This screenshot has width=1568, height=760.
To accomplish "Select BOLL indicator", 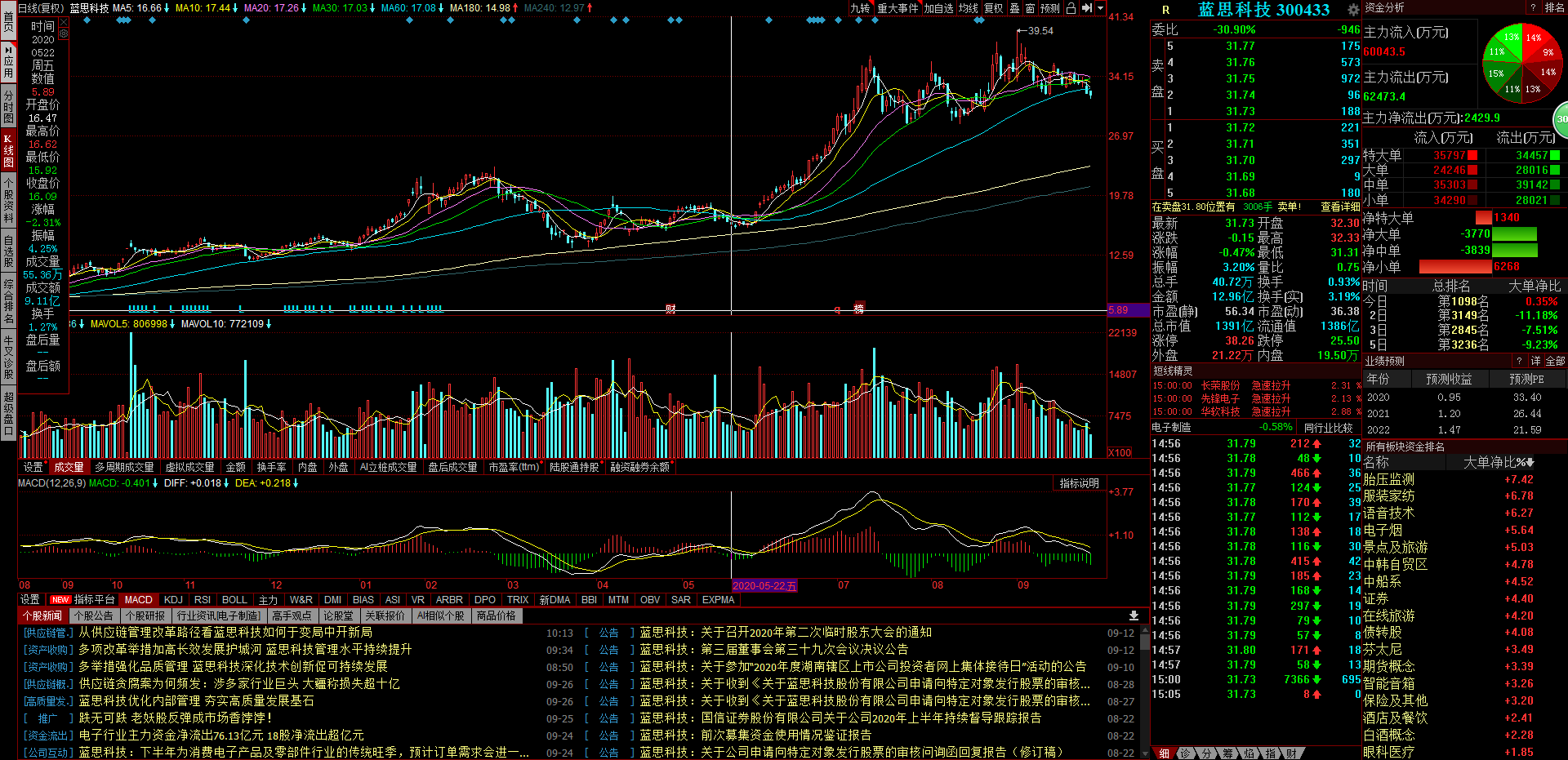I will click(234, 599).
